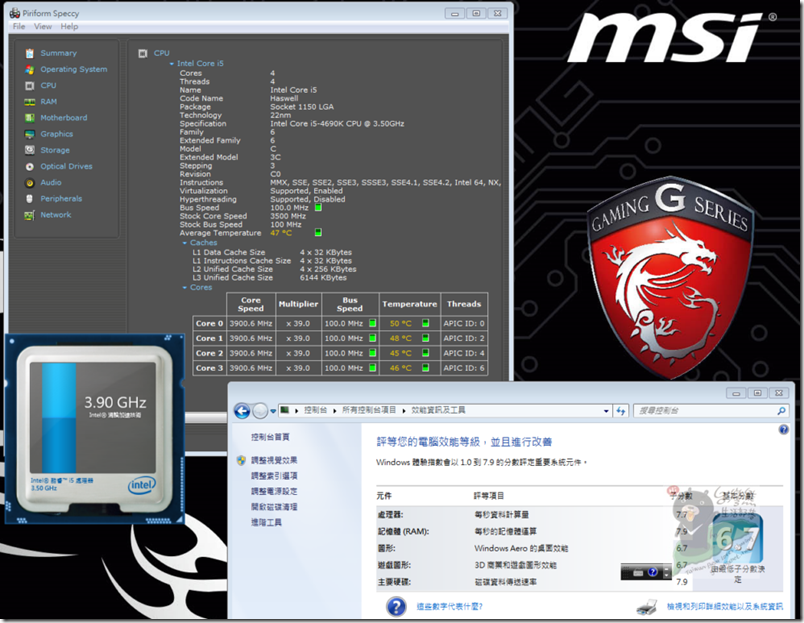Open 控制台首頁 link
This screenshot has height=623, width=804.
pos(270,437)
